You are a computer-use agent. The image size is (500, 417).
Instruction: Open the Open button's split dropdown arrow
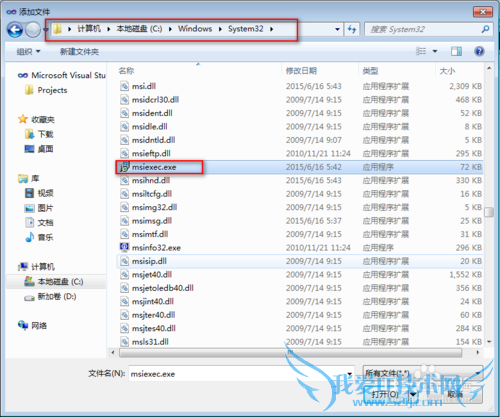413,394
